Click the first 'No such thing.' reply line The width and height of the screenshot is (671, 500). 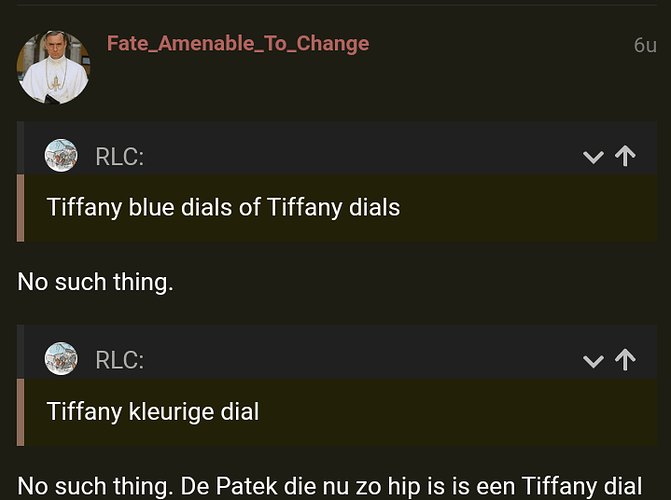pos(95,282)
